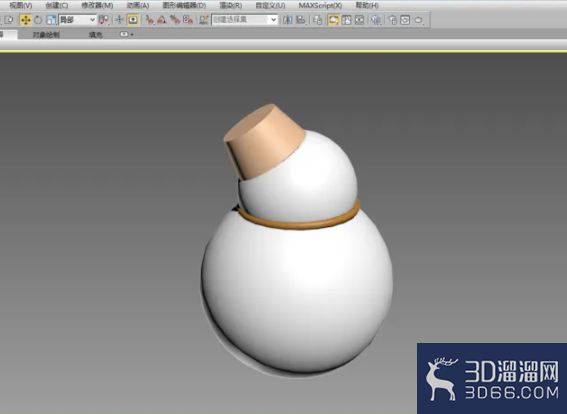
Task: Open the 渲染(R) menu
Action: tap(231, 5)
